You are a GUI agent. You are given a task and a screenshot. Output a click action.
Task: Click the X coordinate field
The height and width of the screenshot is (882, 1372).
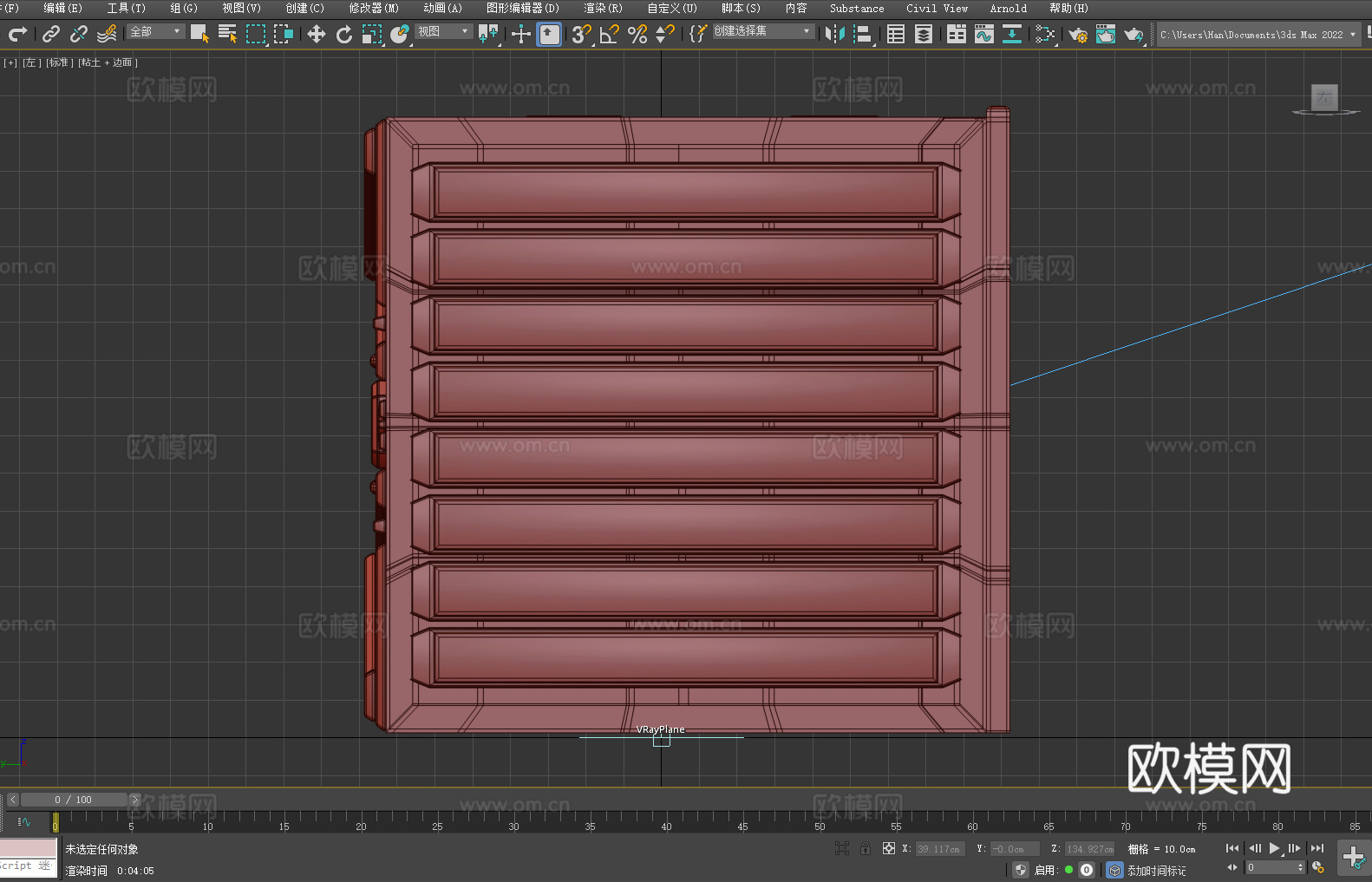pyautogui.click(x=941, y=849)
